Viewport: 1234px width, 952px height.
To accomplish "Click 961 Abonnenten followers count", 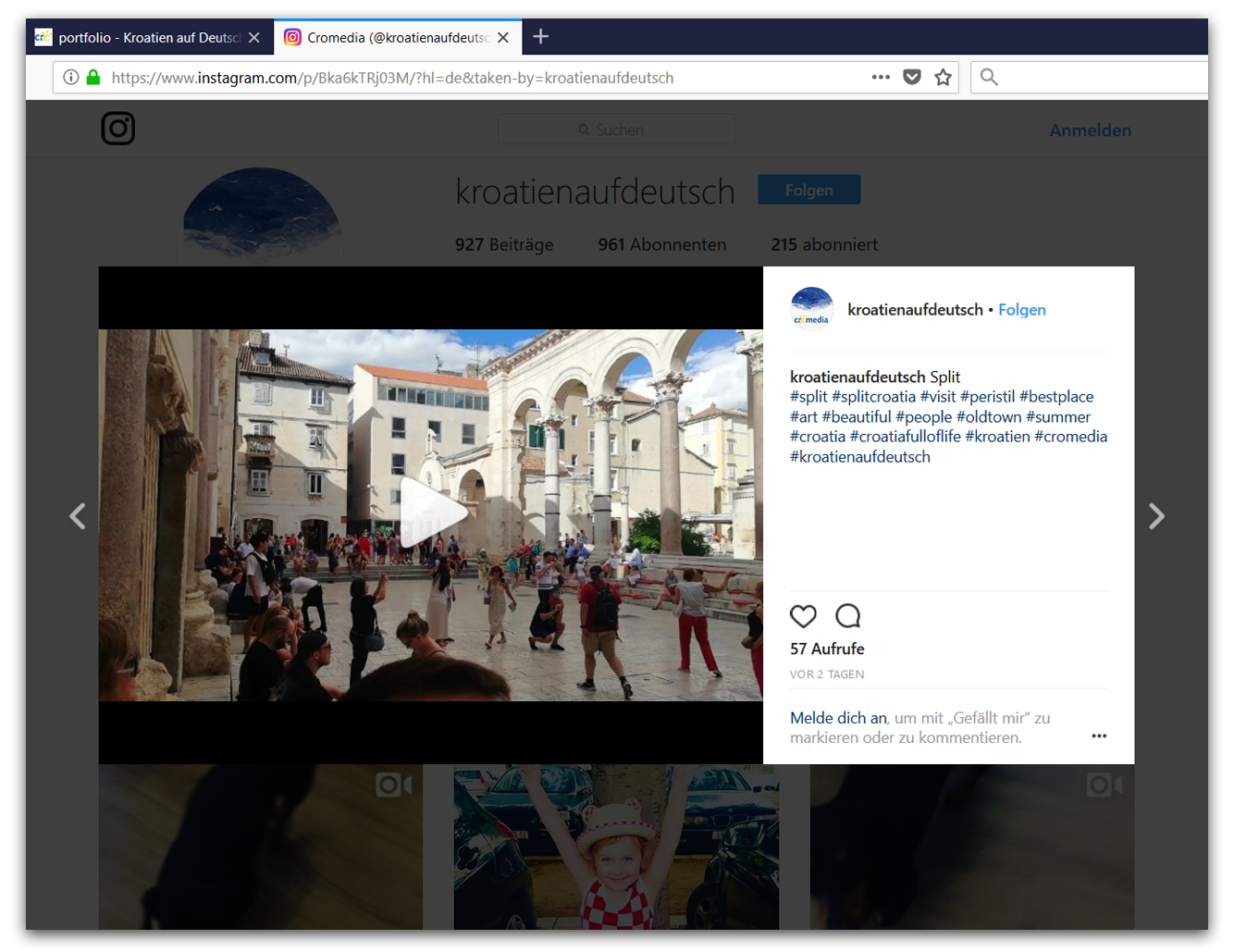I will 662,245.
